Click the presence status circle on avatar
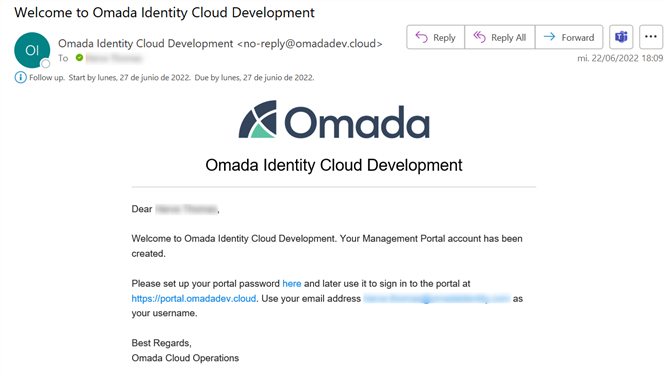The height and width of the screenshot is (374, 666). pos(45,64)
